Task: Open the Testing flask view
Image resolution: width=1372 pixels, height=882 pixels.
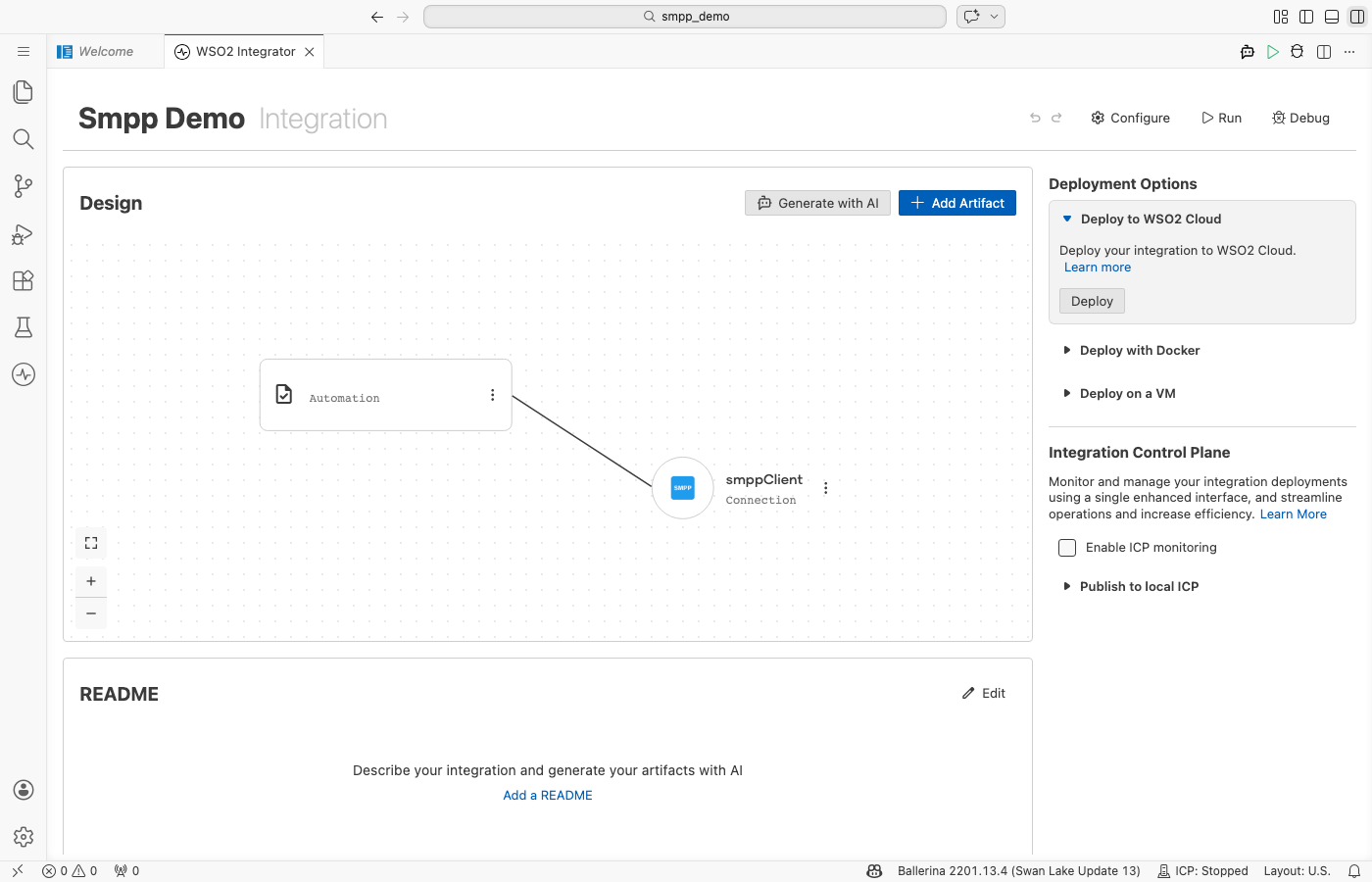Action: point(24,327)
